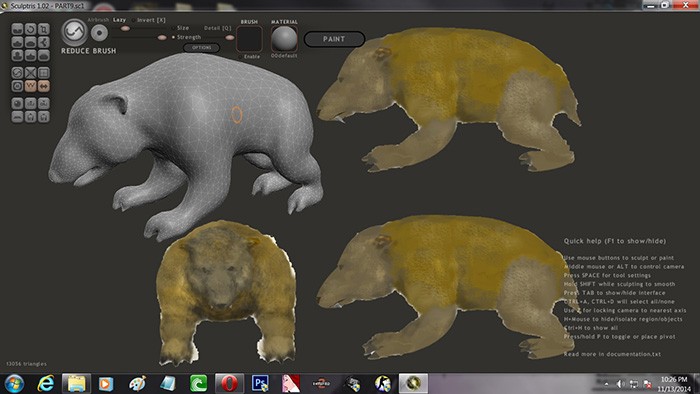Launch Internet Explorer from taskbar
Viewport: 700px width, 394px height.
tap(46, 383)
